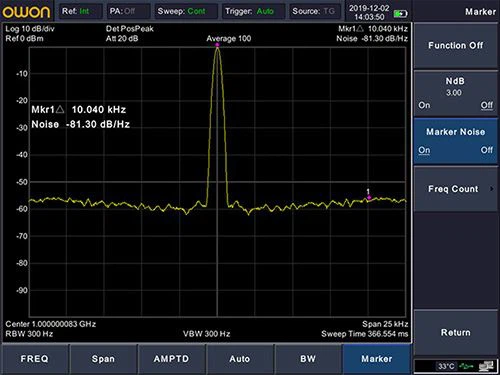Image resolution: width=500 pixels, height=375 pixels.
Task: Click the -10 axis label
Action: (x=22, y=74)
